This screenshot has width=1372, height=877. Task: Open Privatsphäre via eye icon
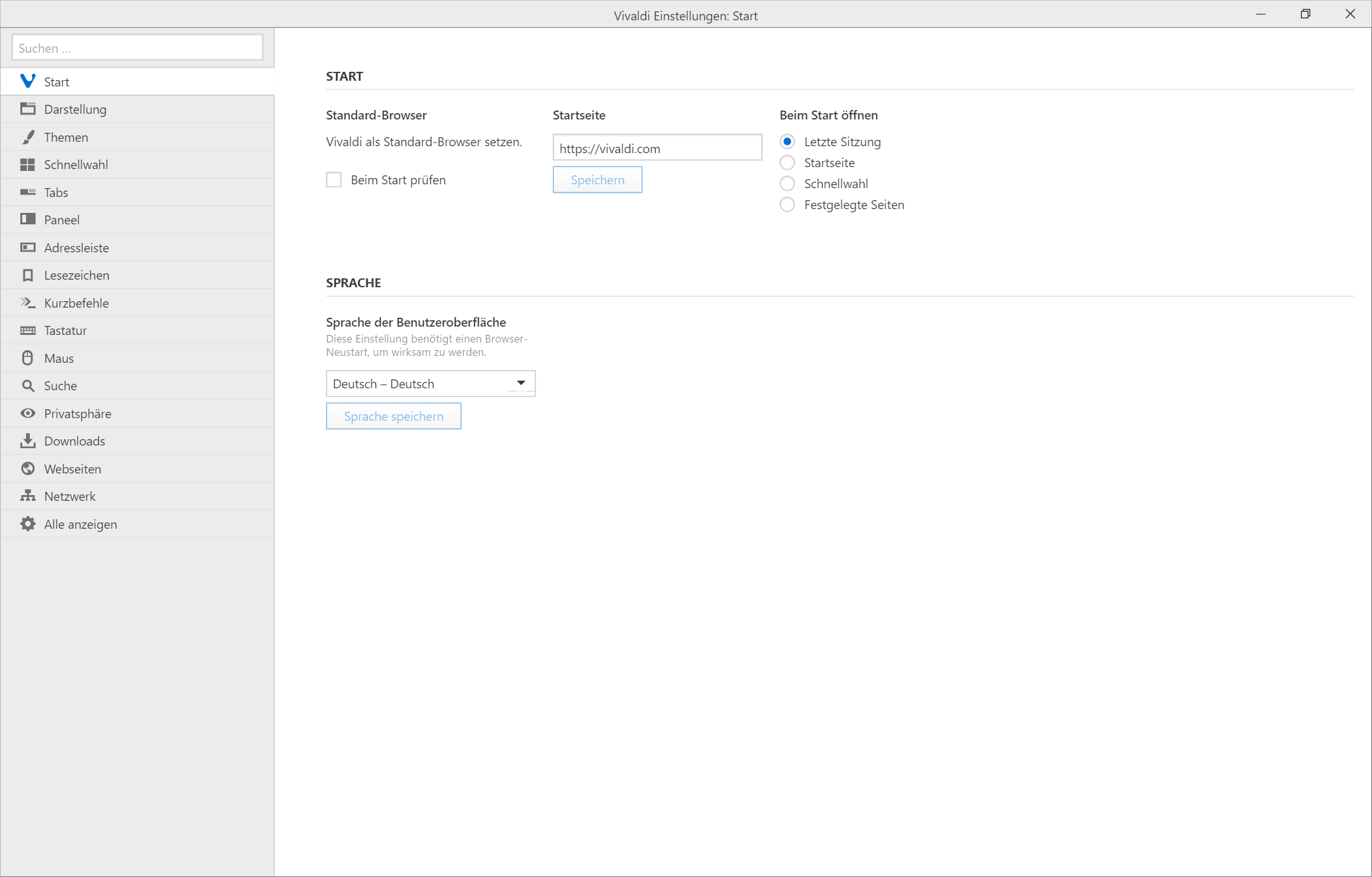tap(28, 414)
